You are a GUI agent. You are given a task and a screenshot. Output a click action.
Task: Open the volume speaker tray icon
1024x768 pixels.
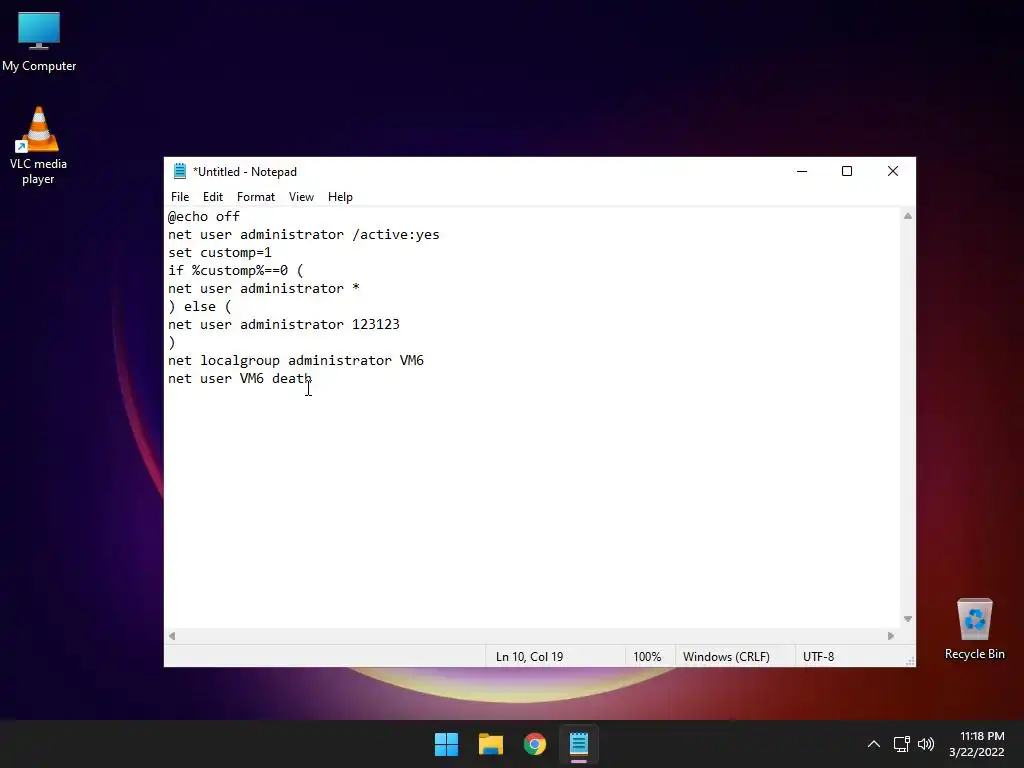tap(926, 744)
